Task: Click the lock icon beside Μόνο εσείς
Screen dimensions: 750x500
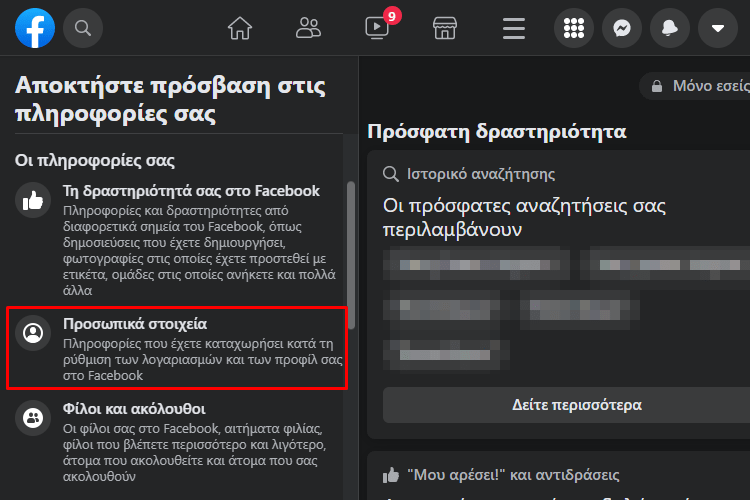Action: pyautogui.click(x=657, y=86)
